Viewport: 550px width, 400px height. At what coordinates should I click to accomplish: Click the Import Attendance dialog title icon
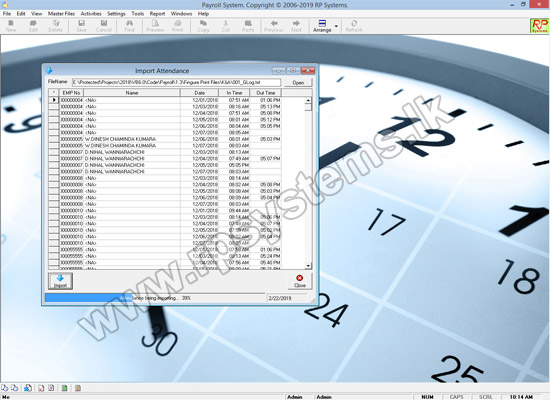(49, 71)
